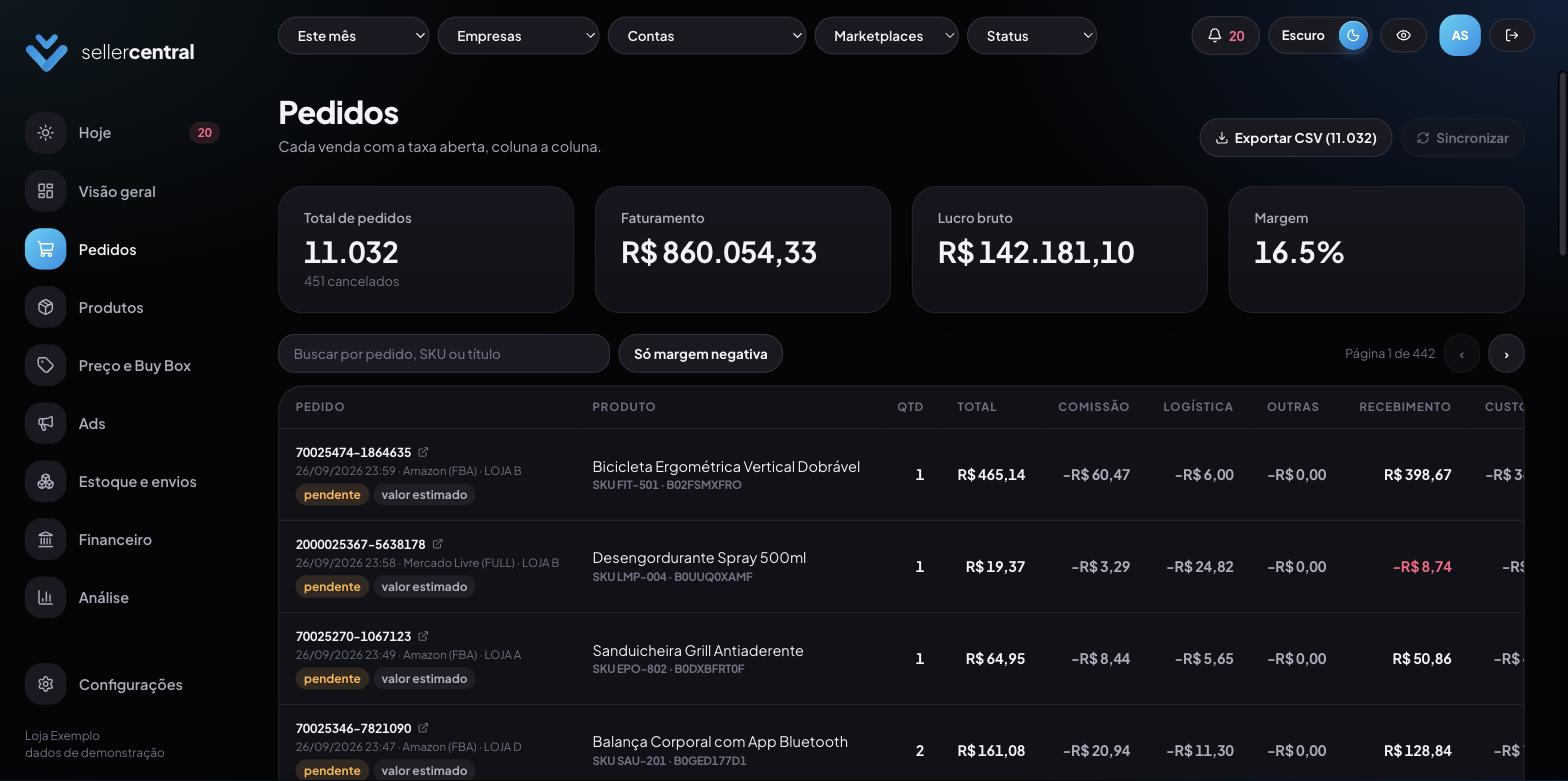Toggle values visibility with eye icon
1568x781 pixels.
1403,36
